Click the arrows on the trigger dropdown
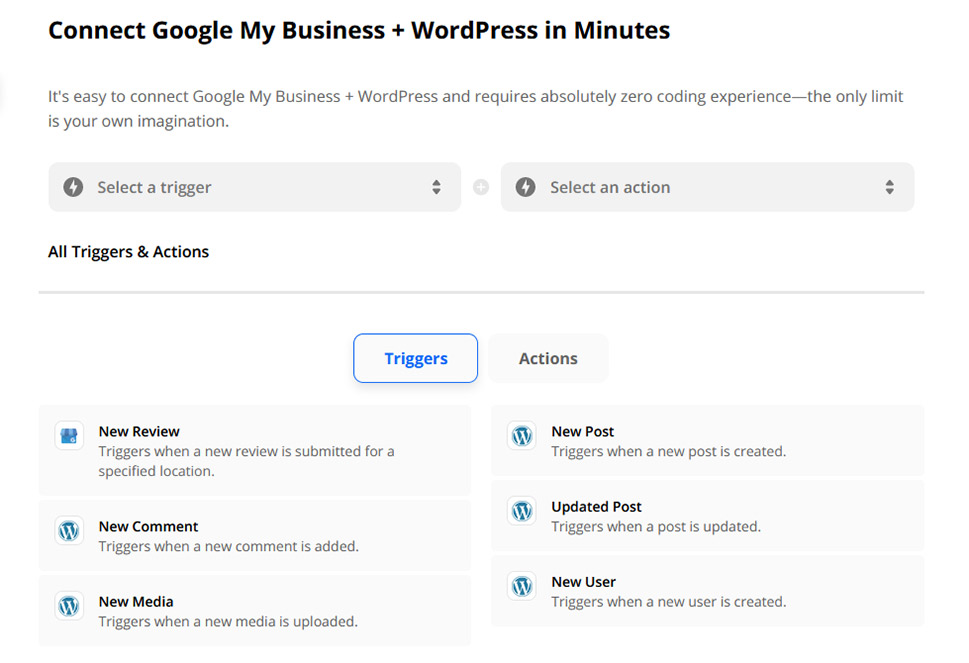This screenshot has width=969, height=663. tap(436, 187)
